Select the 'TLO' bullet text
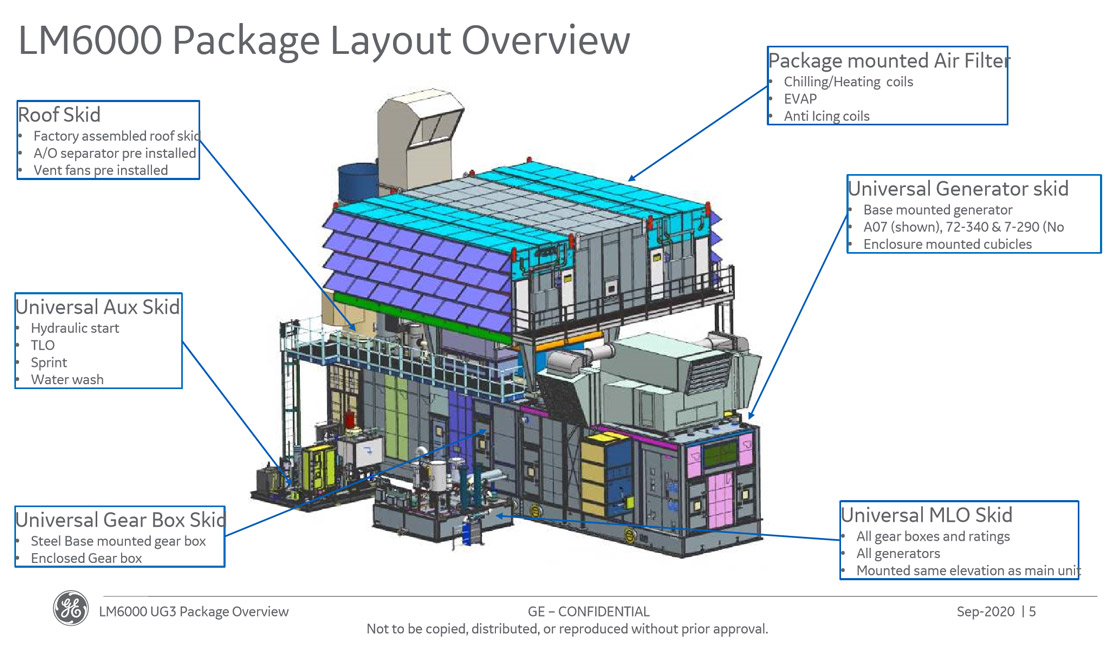Image resolution: width=1110 pixels, height=652 pixels. (42, 345)
